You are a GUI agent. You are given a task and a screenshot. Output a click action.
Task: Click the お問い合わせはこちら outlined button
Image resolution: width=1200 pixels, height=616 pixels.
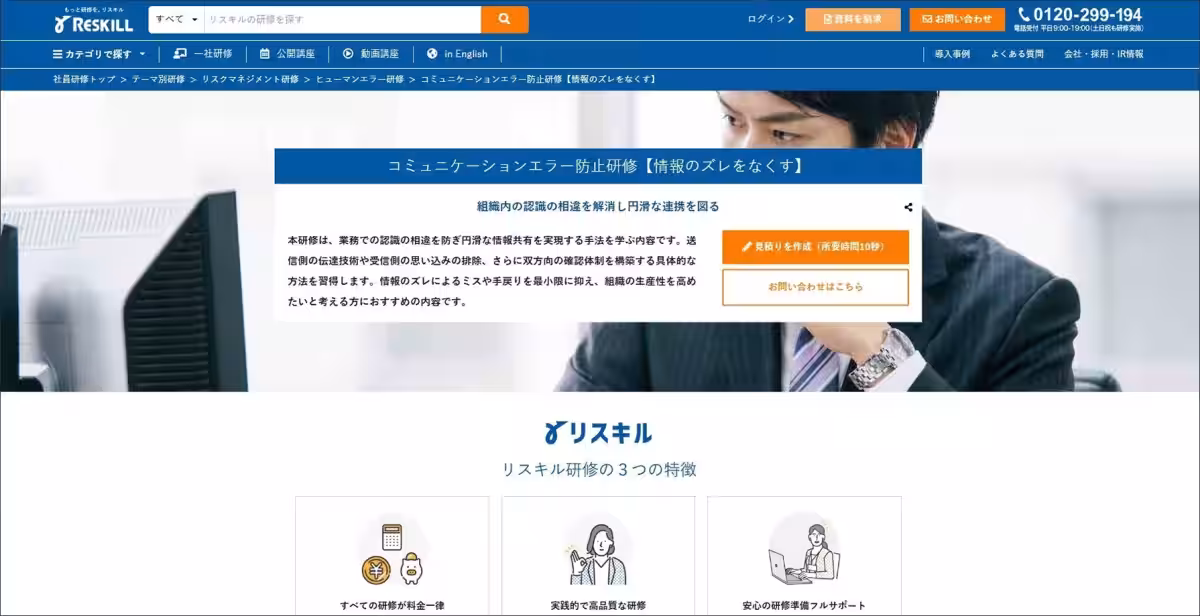pos(815,287)
